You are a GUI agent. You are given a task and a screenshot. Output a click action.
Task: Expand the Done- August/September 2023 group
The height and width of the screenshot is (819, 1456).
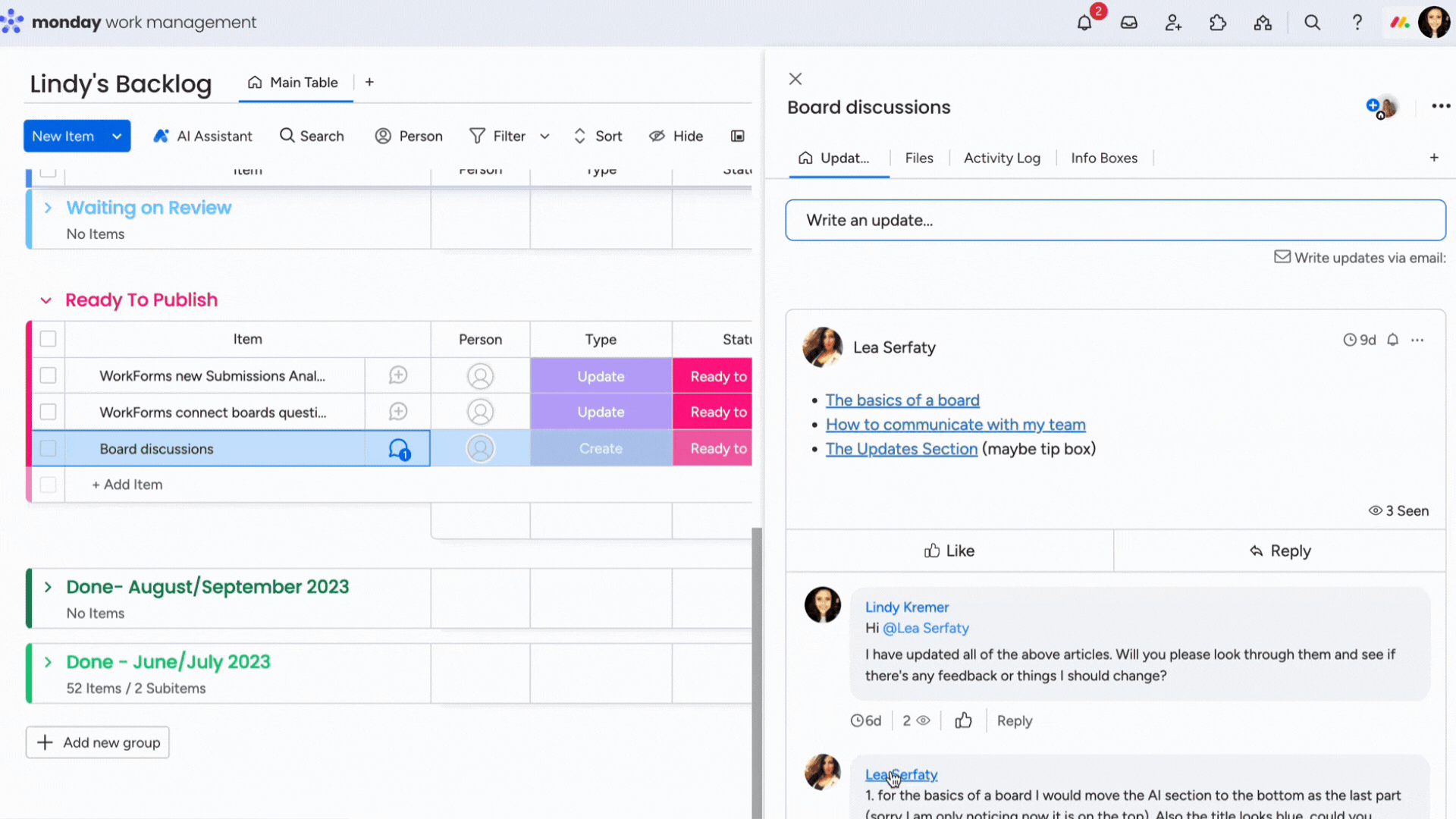48,587
